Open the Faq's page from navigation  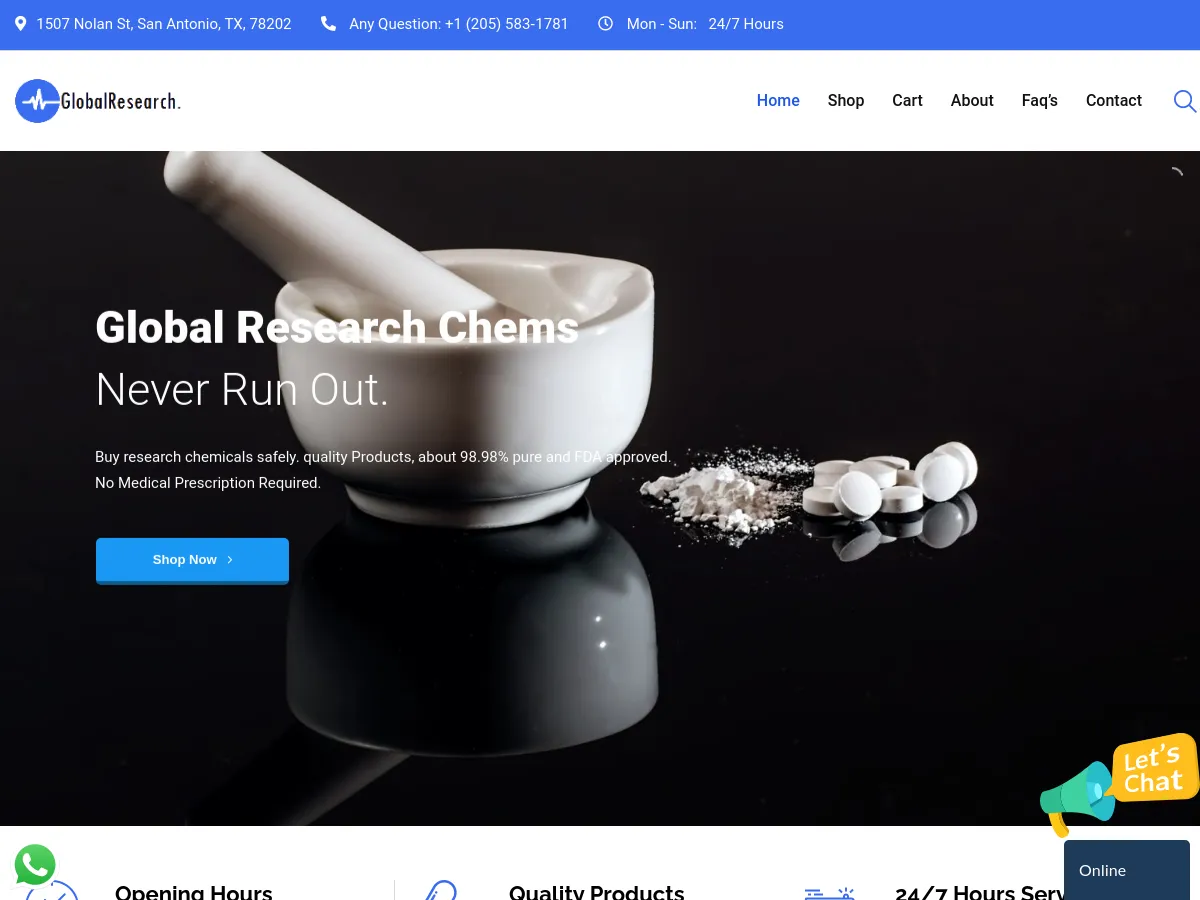pos(1039,100)
